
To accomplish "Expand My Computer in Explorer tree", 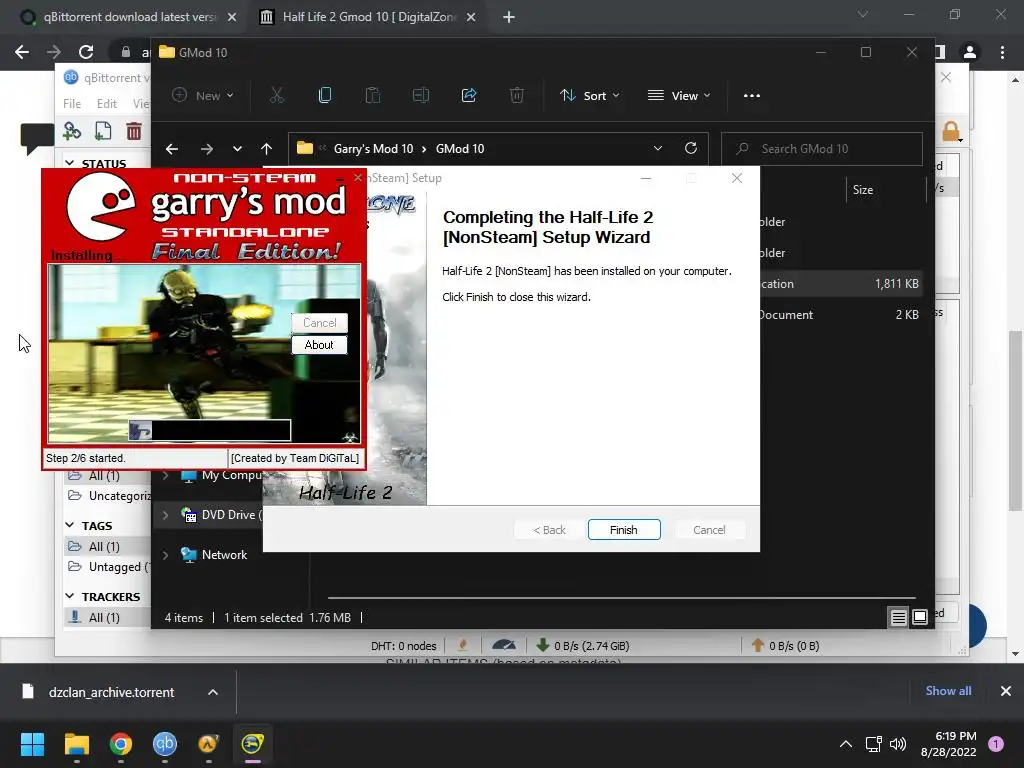I will (165, 475).
